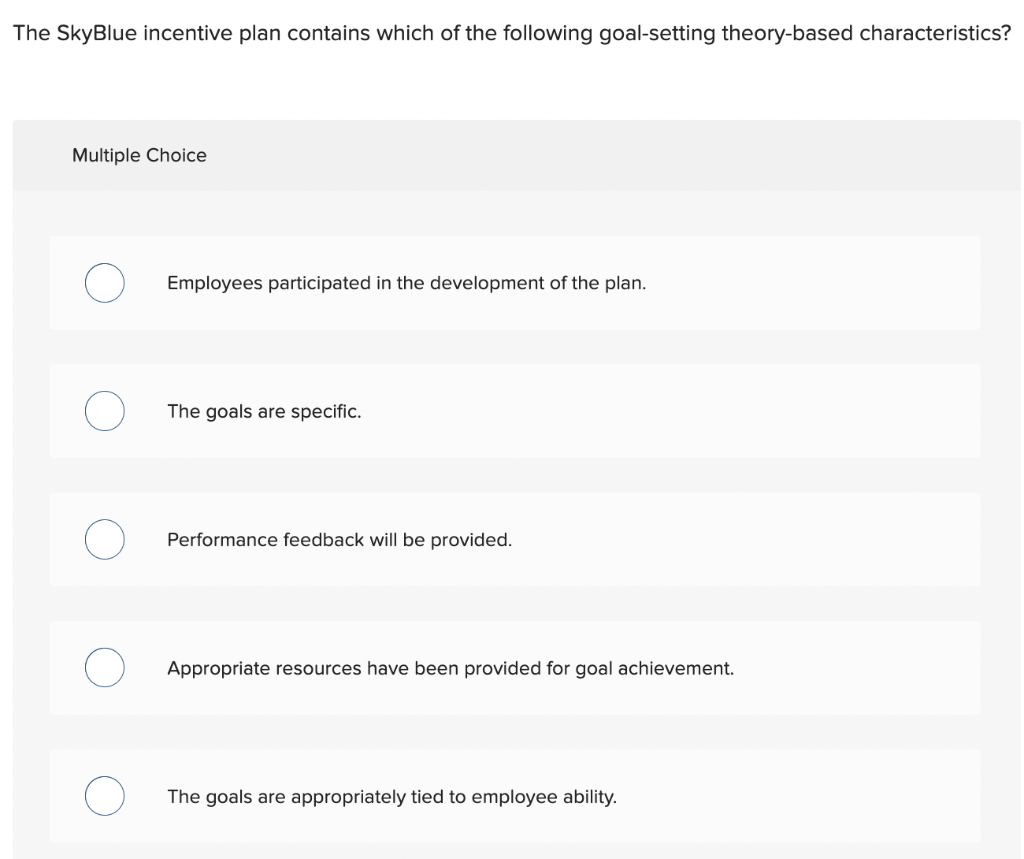Viewport: 1024px width, 859px height.
Task: Click the first answer option row
Action: pos(515,283)
